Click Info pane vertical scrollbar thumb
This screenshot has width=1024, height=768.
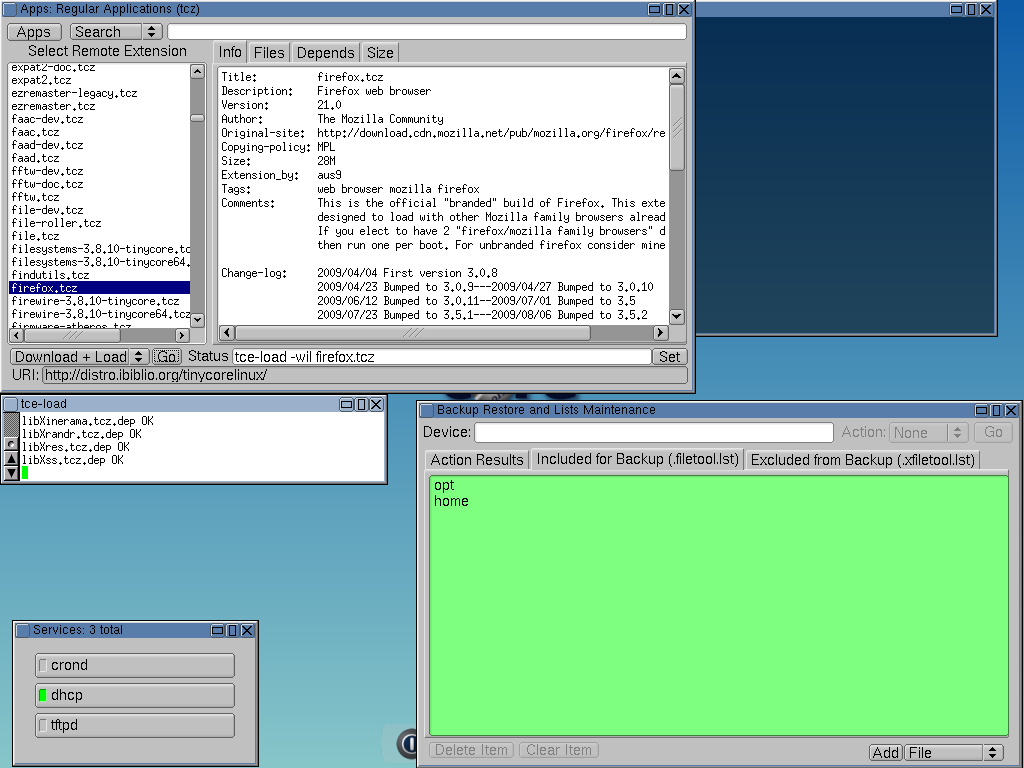(677, 127)
